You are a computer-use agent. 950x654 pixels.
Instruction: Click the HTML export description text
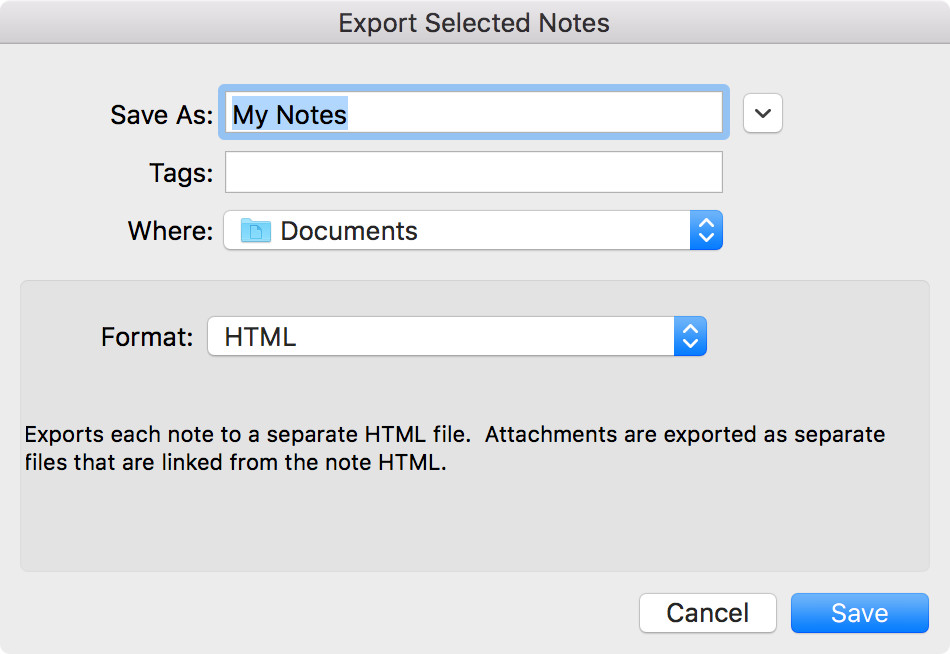pos(454,449)
